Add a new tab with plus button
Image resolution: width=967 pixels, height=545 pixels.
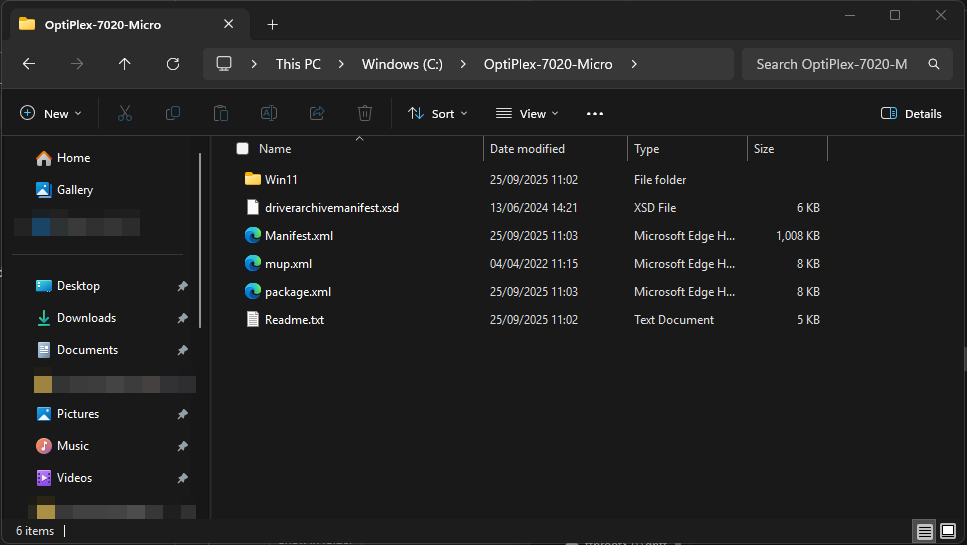tap(272, 25)
